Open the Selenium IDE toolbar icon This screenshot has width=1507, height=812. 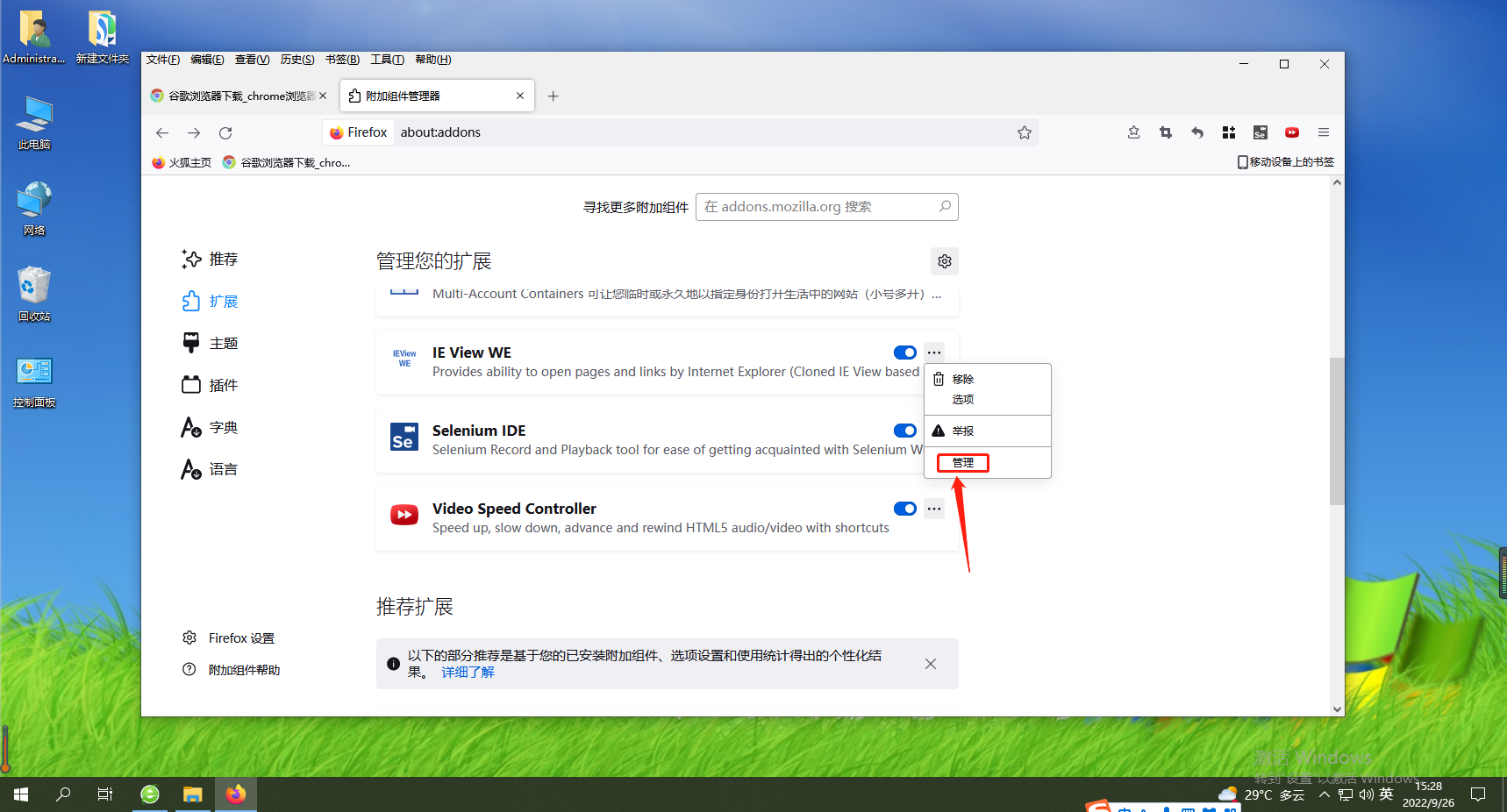tap(1261, 132)
